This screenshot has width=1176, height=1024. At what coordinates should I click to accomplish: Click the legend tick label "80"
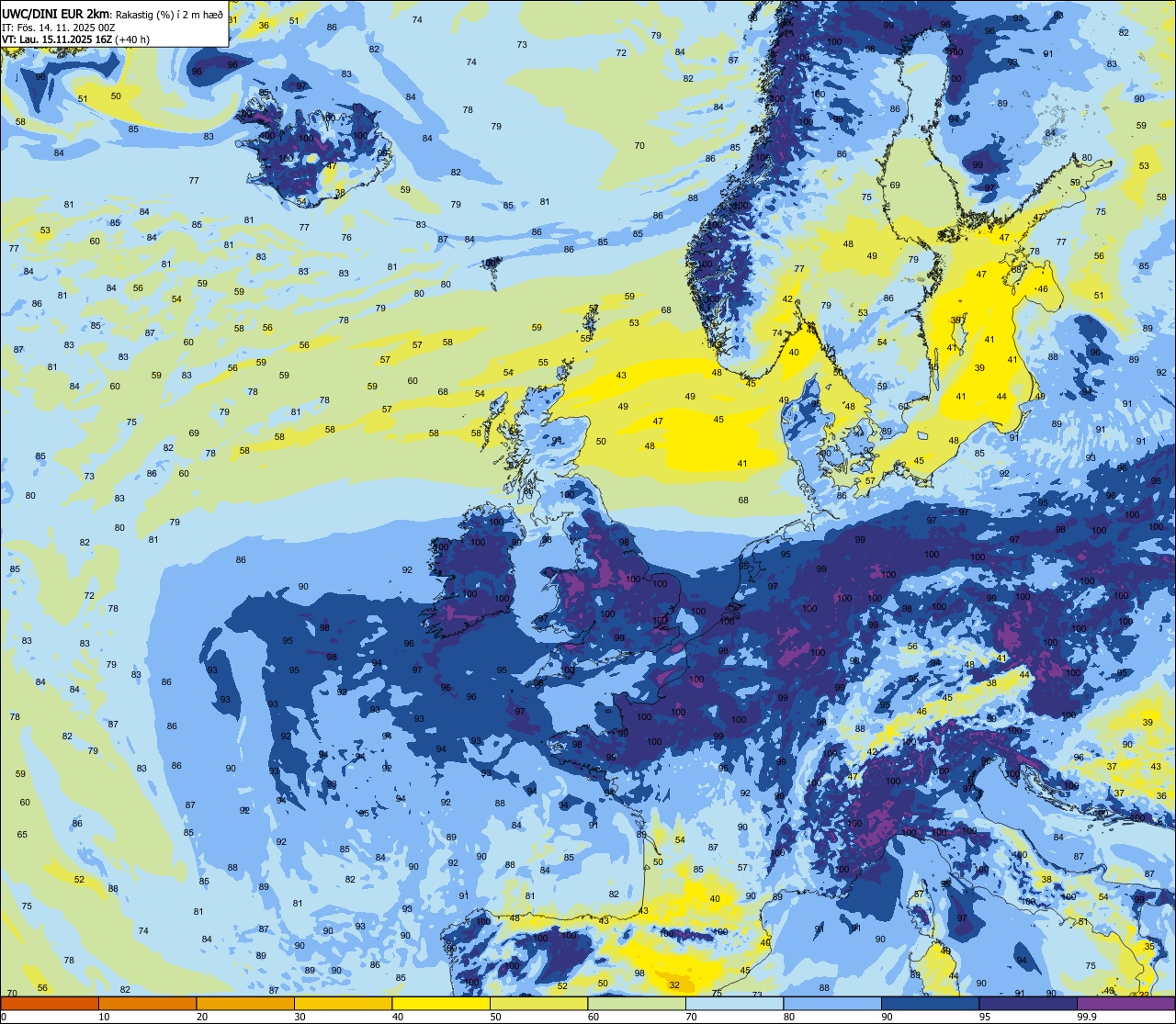789,1017
